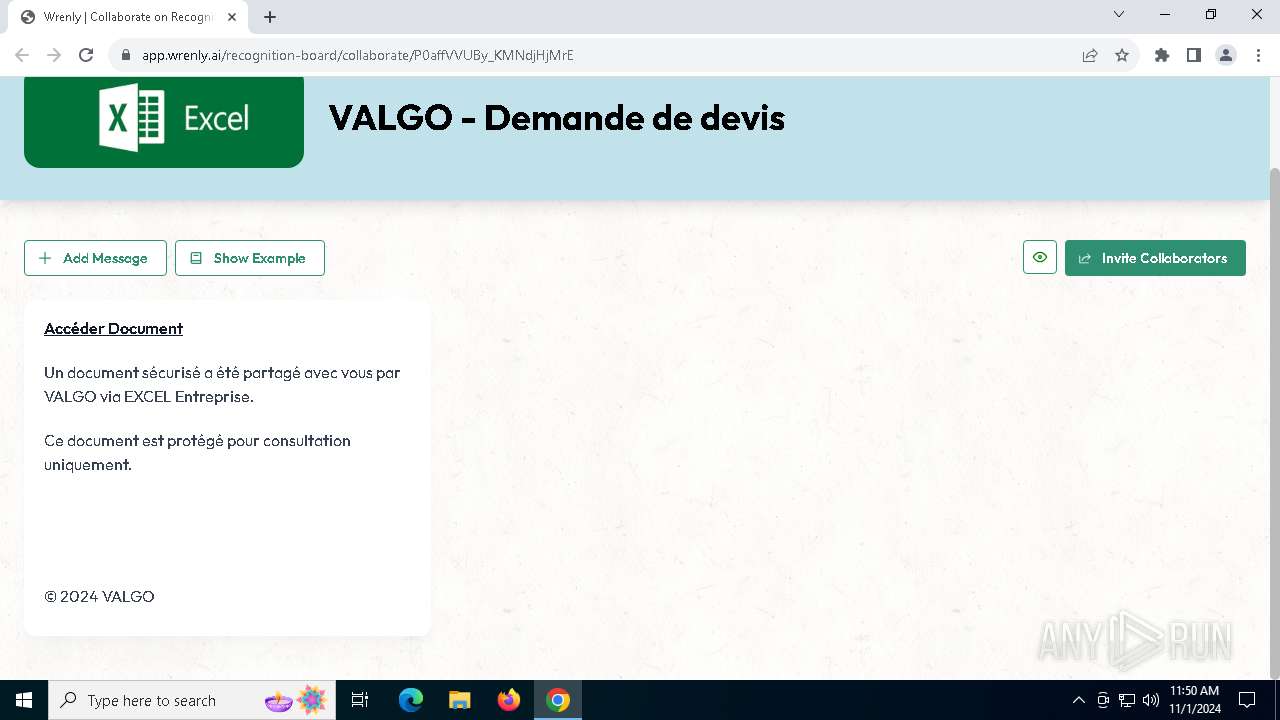The height and width of the screenshot is (720, 1280).
Task: Open the Chrome profile avatar icon
Action: pyautogui.click(x=1226, y=55)
